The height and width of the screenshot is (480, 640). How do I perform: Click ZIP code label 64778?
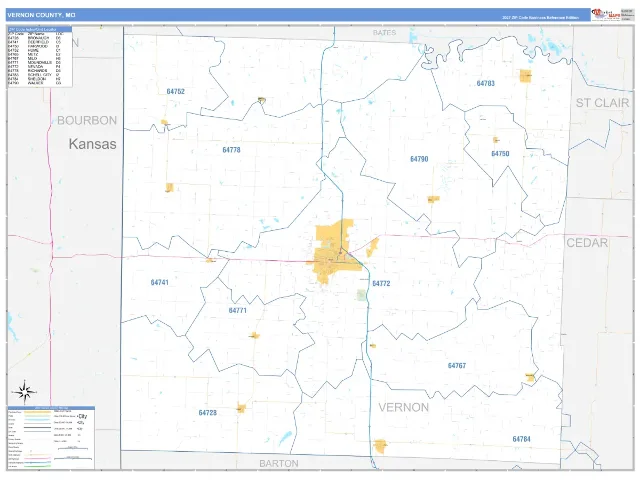pyautogui.click(x=231, y=150)
